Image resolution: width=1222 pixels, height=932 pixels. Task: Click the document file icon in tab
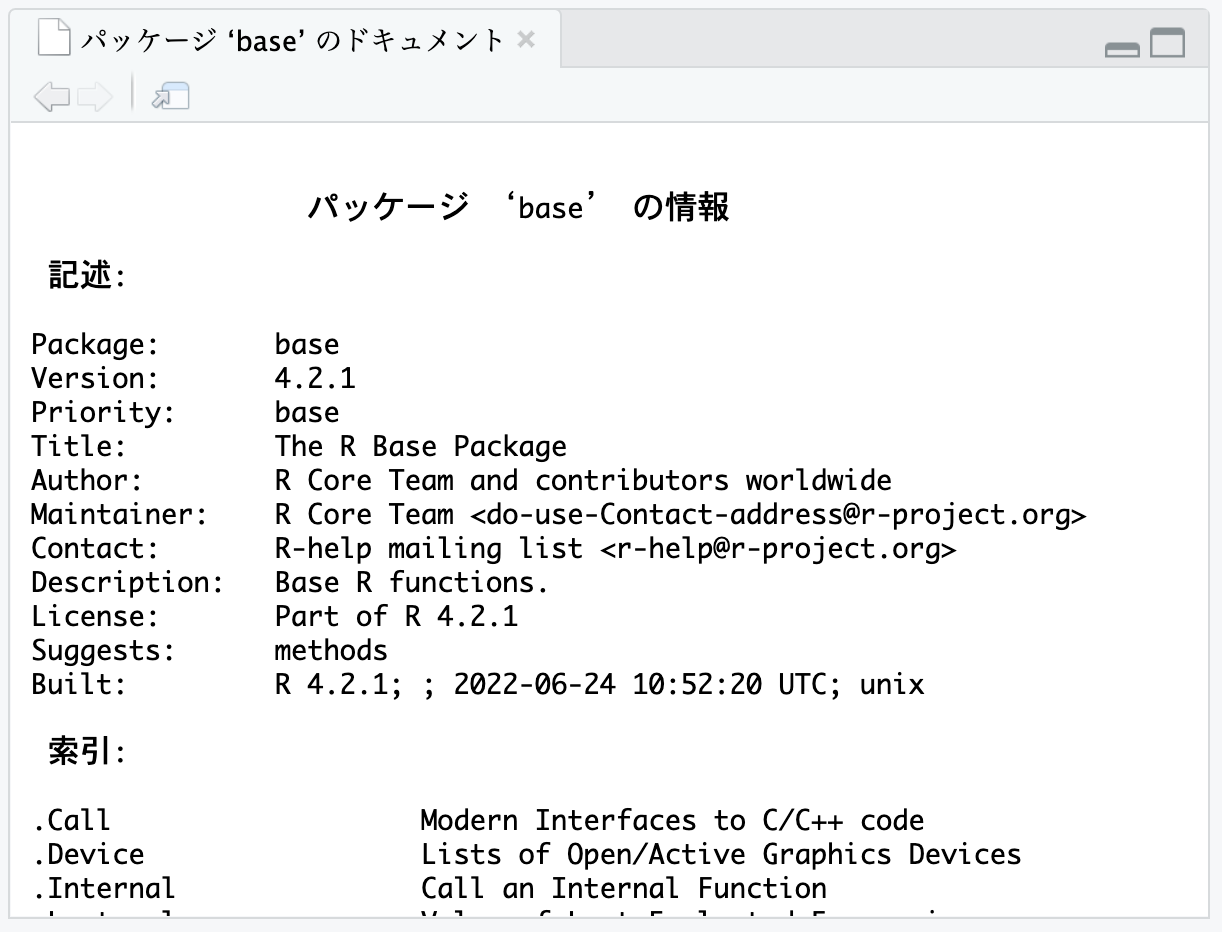pyautogui.click(x=55, y=40)
